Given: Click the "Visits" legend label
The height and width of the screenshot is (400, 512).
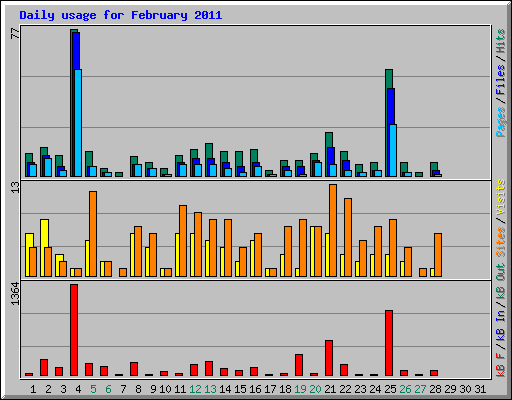Looking at the screenshot, I should tap(501, 198).
